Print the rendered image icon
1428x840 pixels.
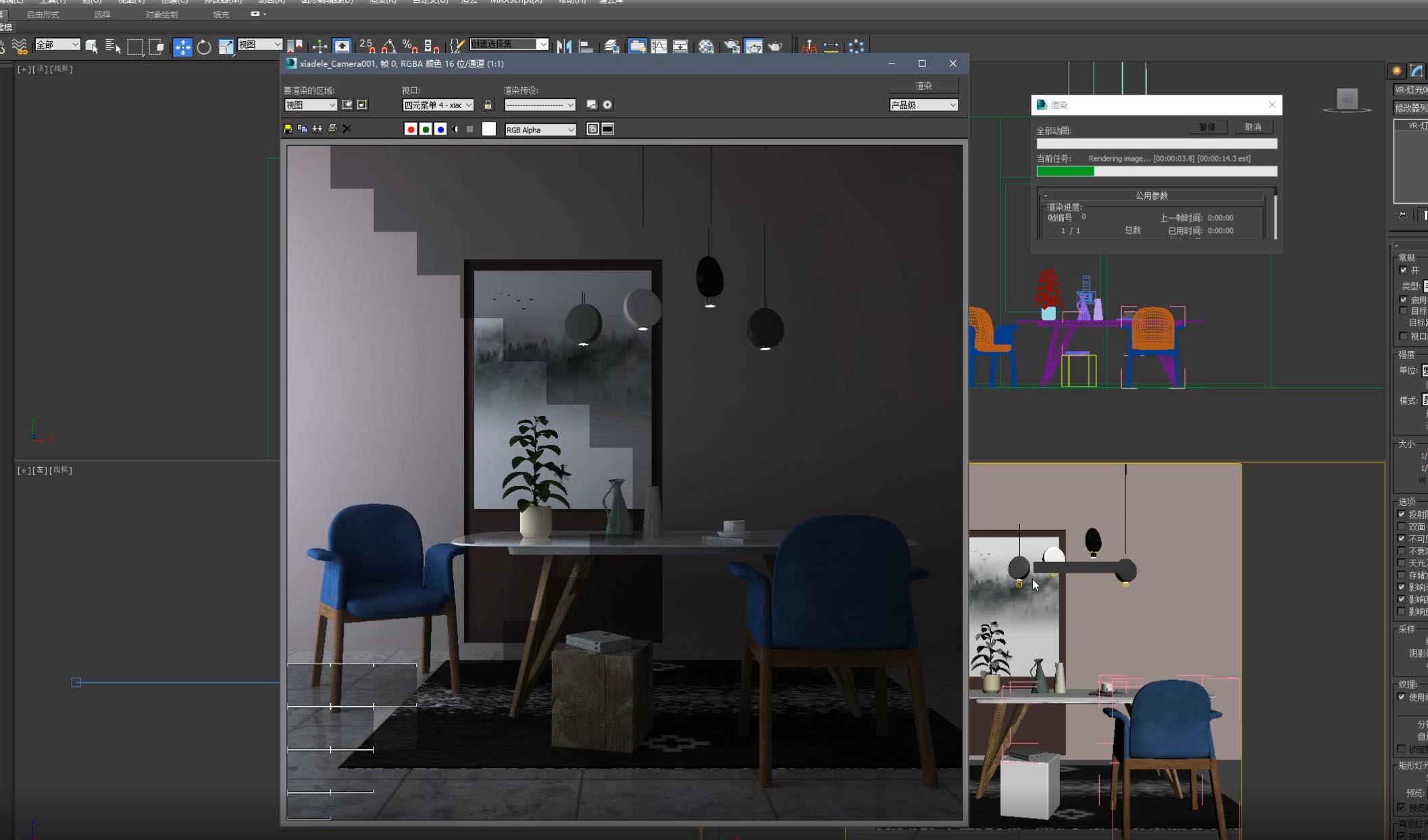(332, 129)
